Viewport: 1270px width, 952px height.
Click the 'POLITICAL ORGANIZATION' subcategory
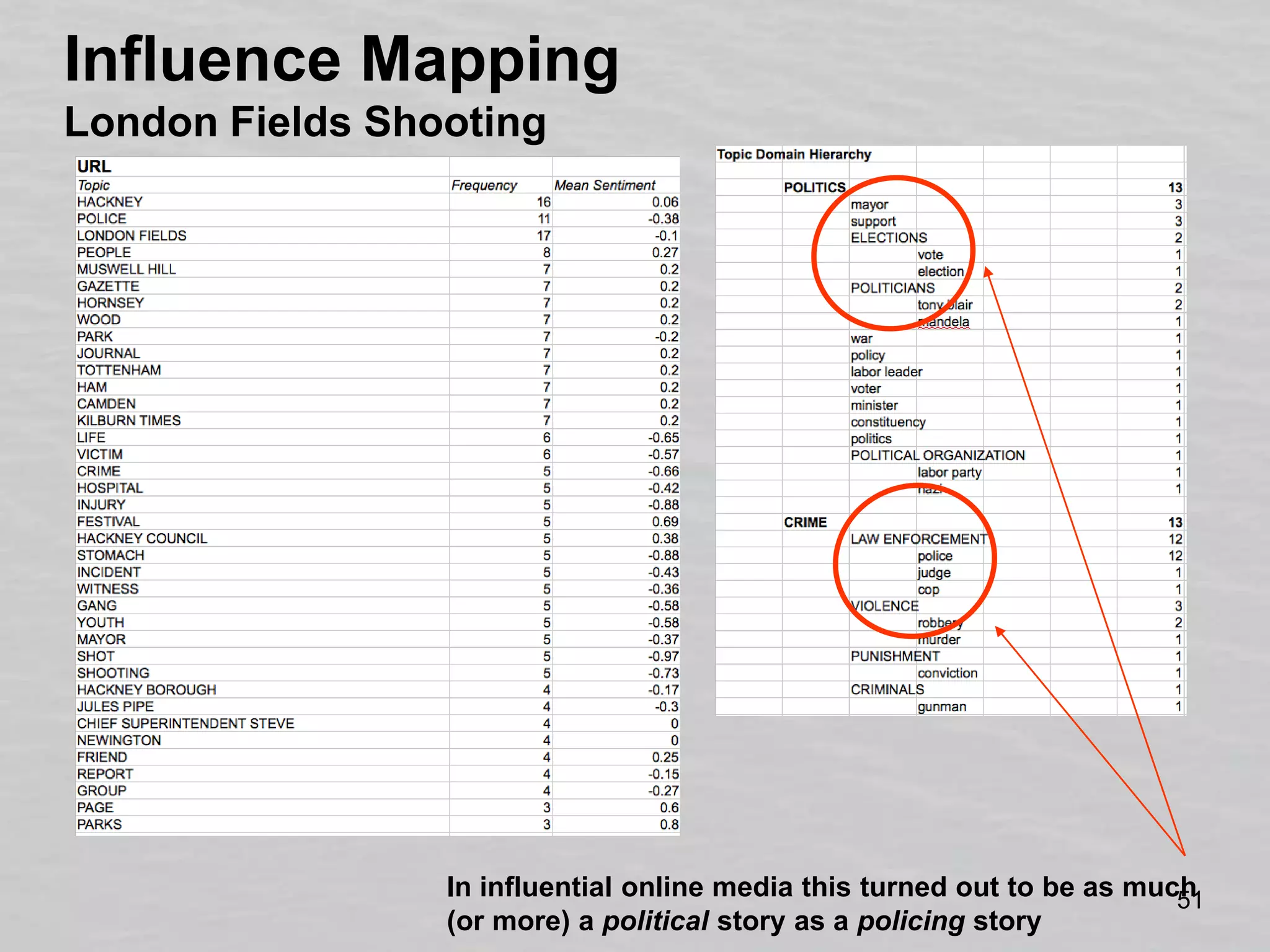[x=938, y=456]
